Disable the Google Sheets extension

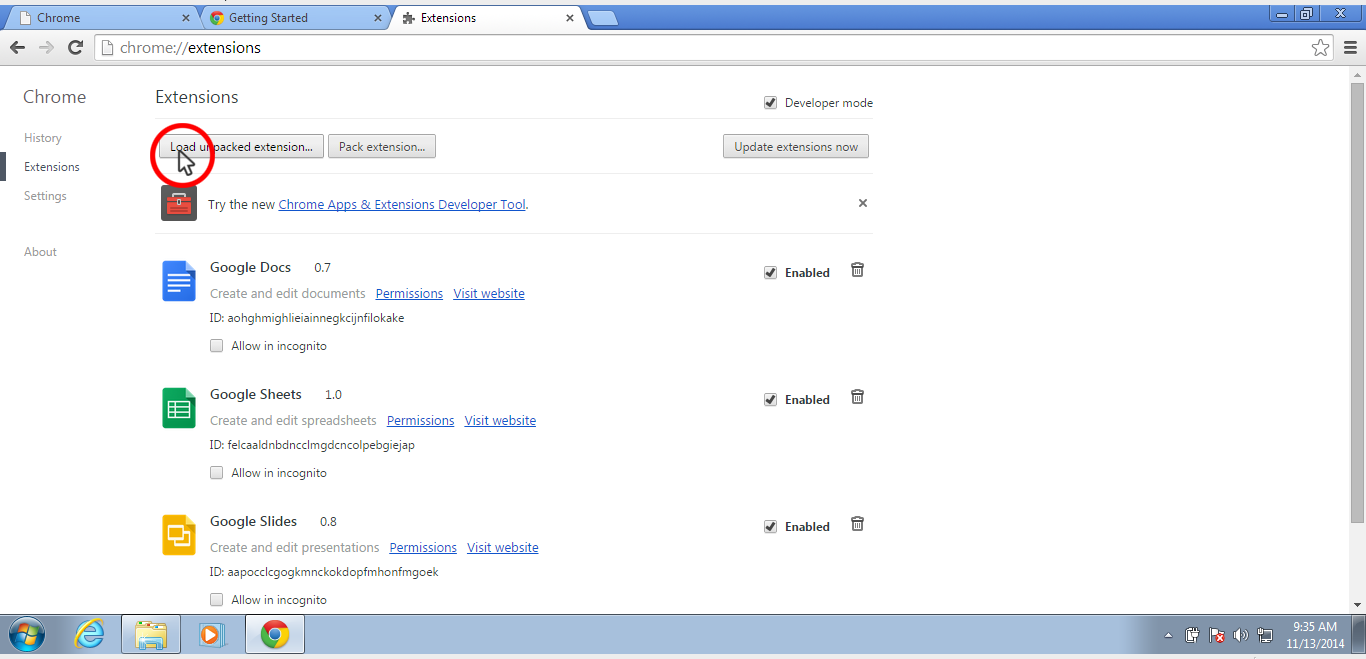point(770,400)
